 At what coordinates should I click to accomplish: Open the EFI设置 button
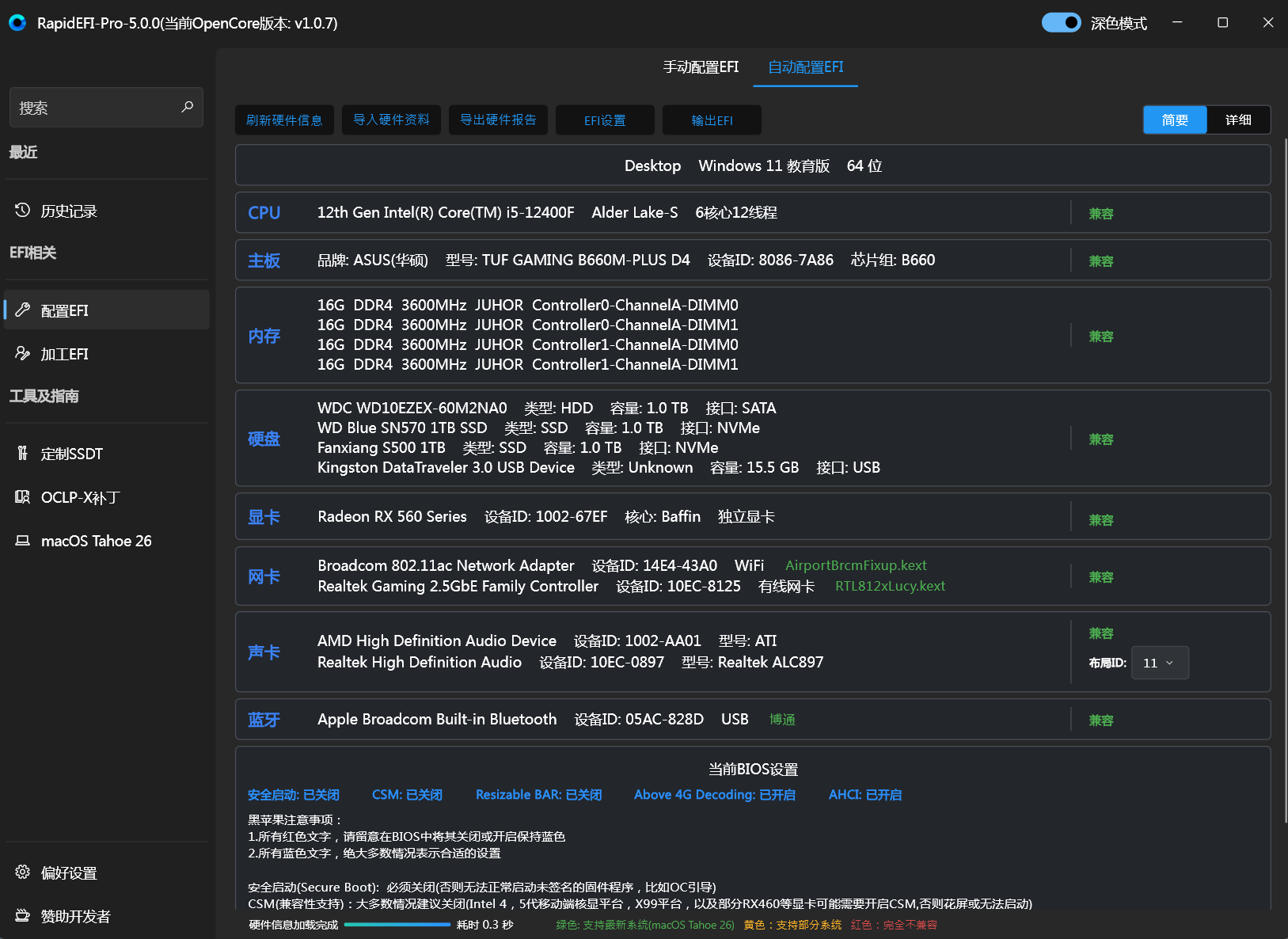pyautogui.click(x=605, y=120)
